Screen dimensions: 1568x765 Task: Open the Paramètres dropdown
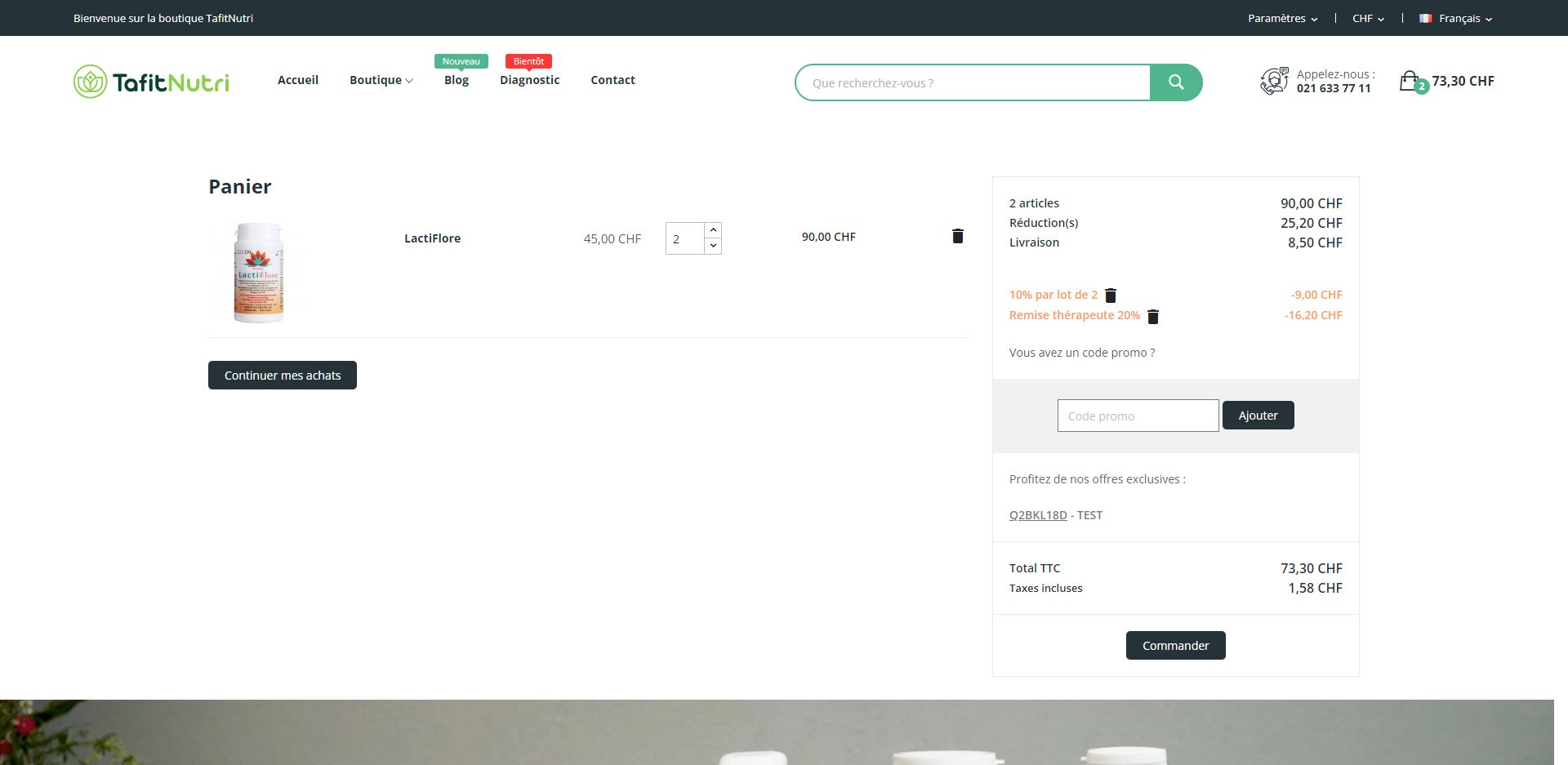tap(1282, 18)
